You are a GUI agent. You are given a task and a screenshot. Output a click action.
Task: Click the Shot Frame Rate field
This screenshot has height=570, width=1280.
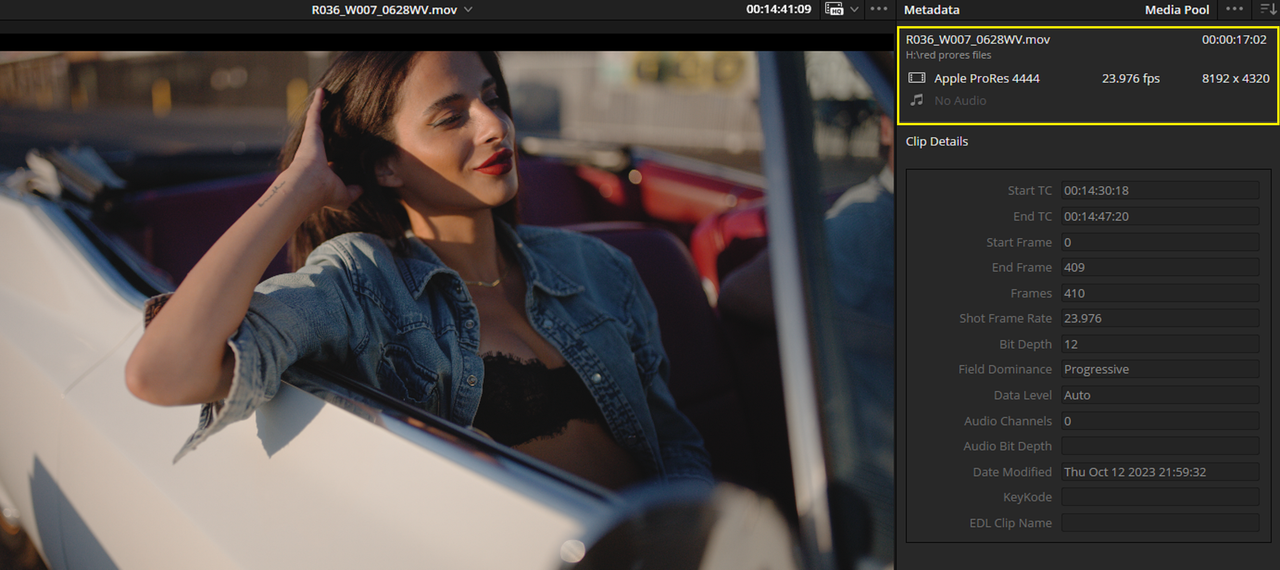tap(1160, 318)
